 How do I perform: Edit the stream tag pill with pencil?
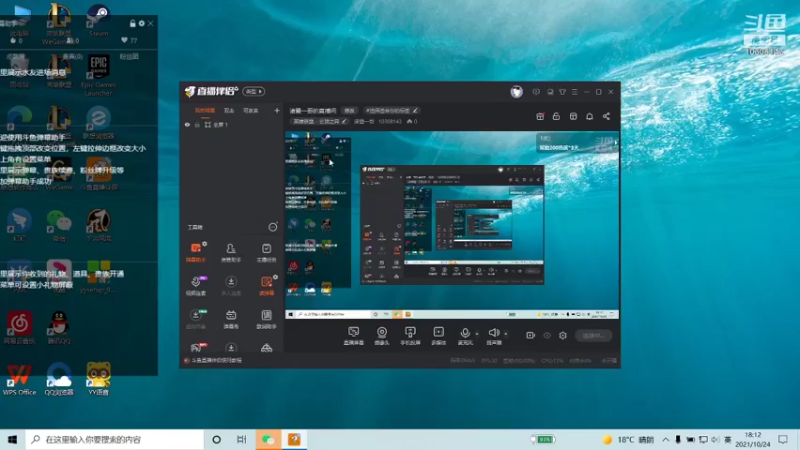pyautogui.click(x=391, y=111)
